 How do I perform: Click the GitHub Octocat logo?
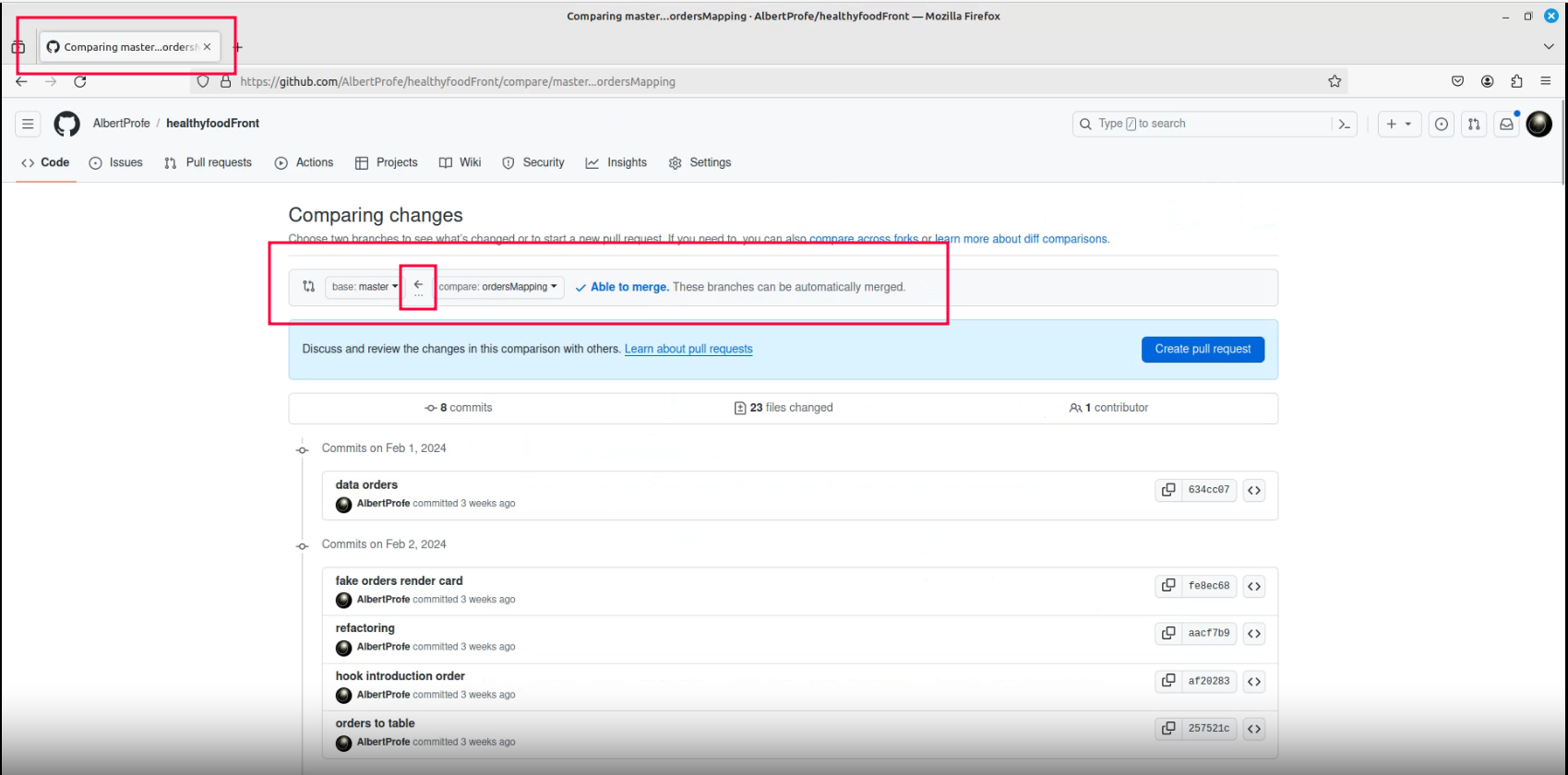[67, 124]
